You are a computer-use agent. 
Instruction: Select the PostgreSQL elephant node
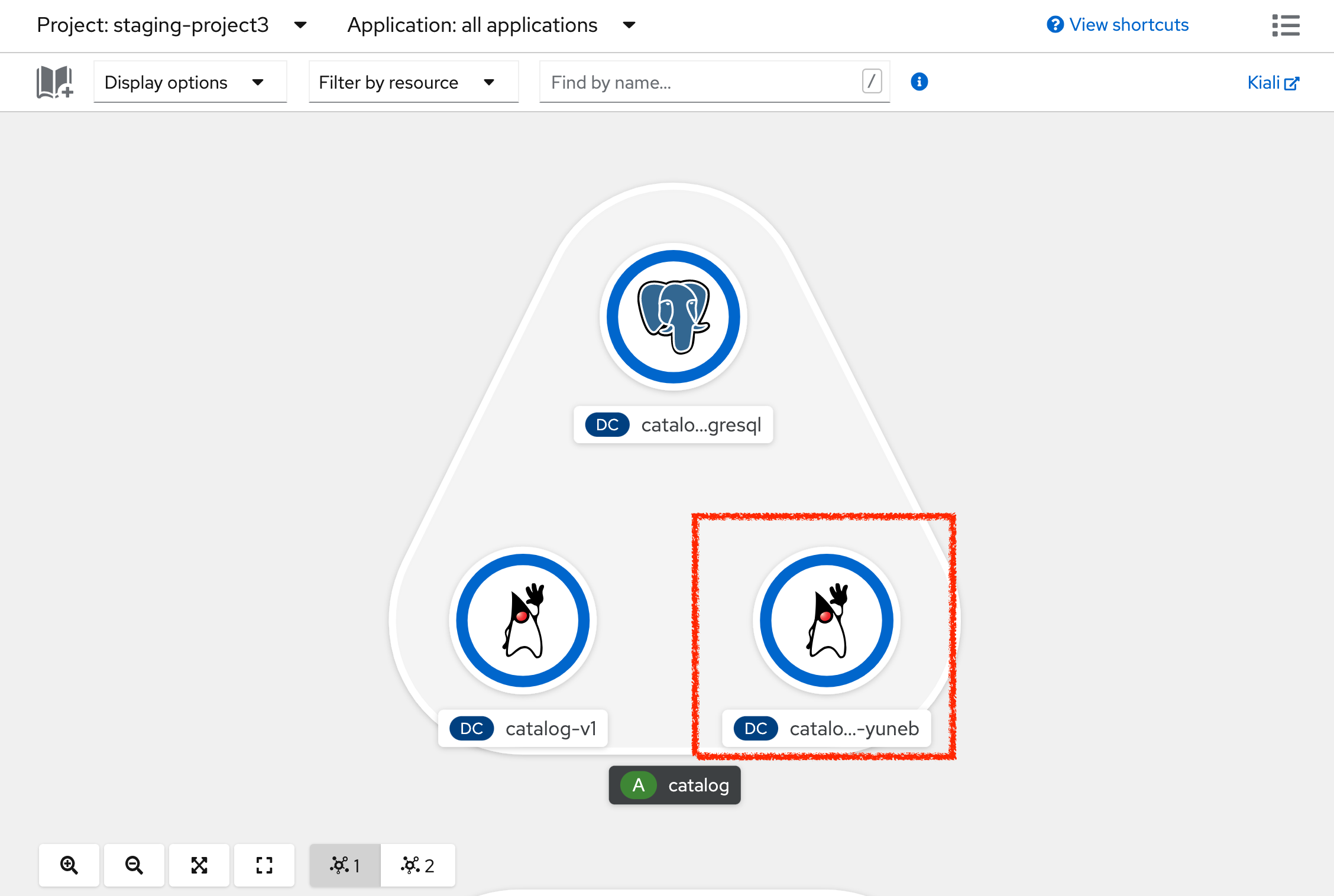(x=674, y=317)
